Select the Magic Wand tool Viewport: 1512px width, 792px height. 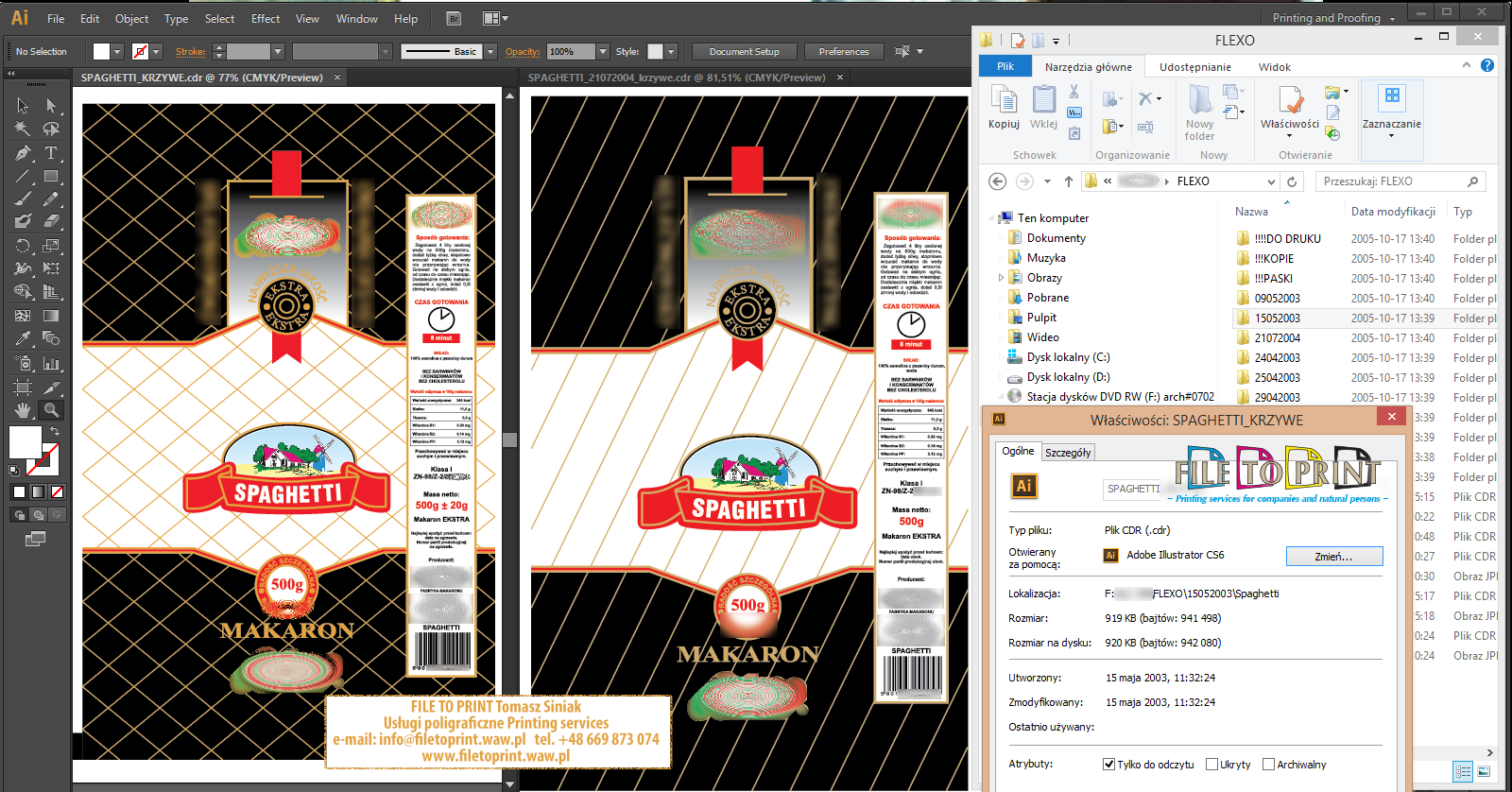coord(23,129)
